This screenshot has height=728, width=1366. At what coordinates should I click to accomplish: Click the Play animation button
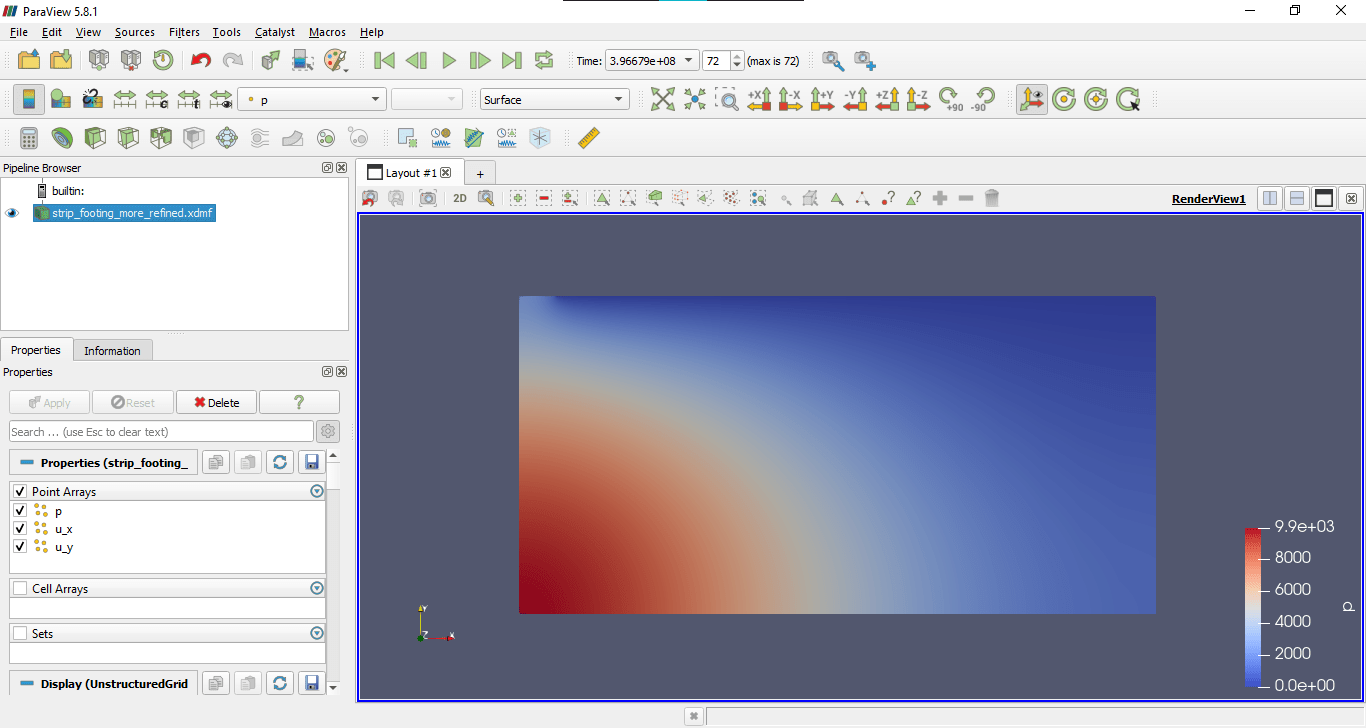[x=448, y=60]
